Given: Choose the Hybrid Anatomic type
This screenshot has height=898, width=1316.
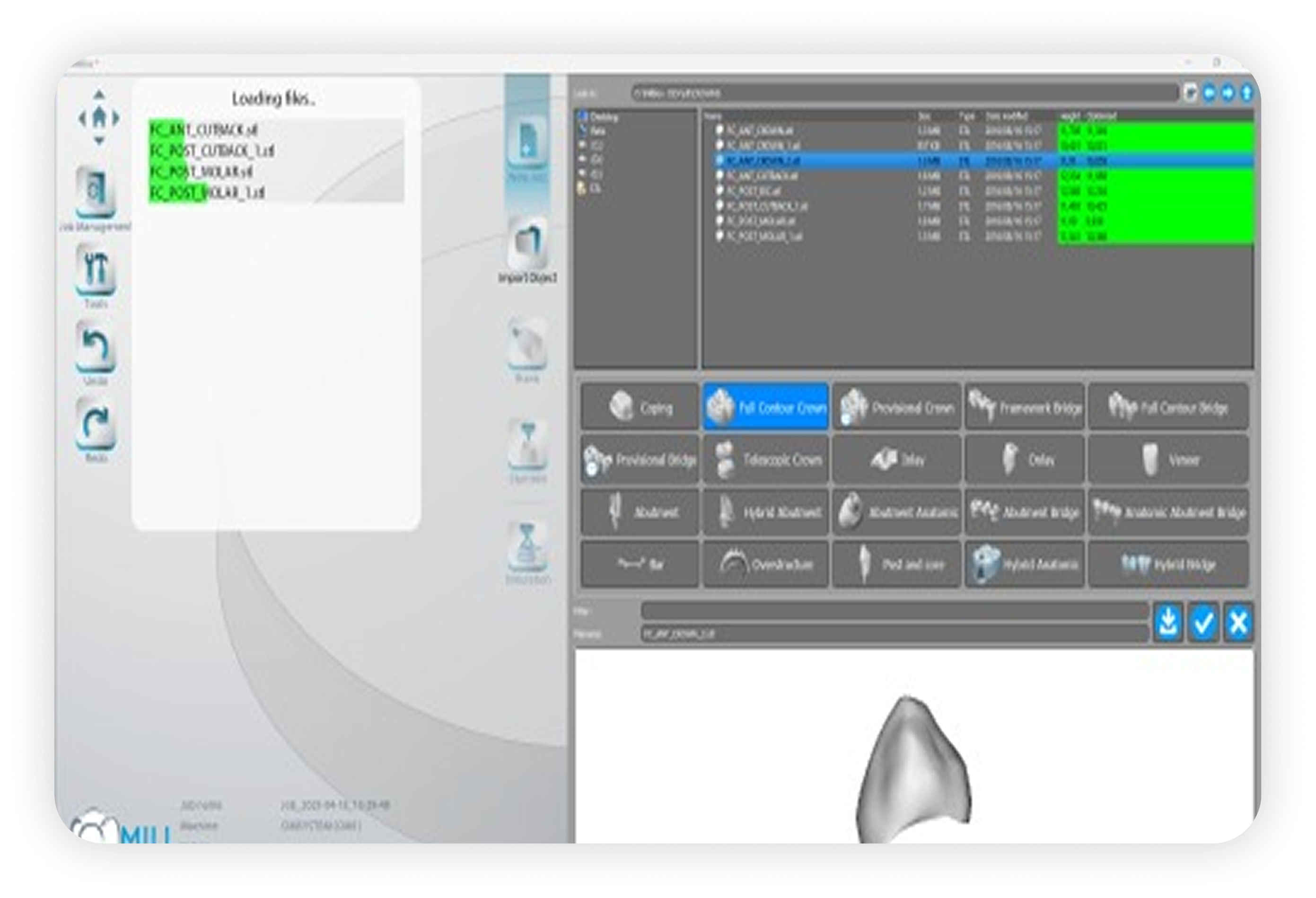Looking at the screenshot, I should pyautogui.click(x=1025, y=564).
